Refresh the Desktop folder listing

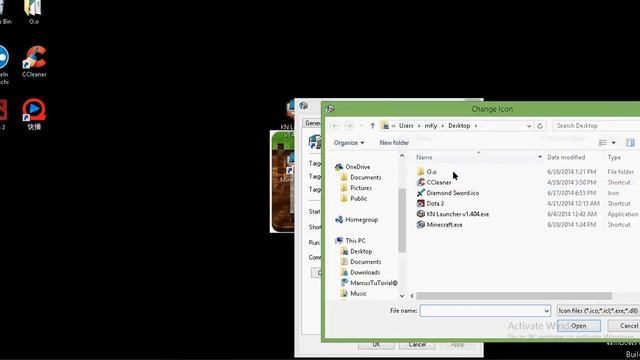(540, 126)
